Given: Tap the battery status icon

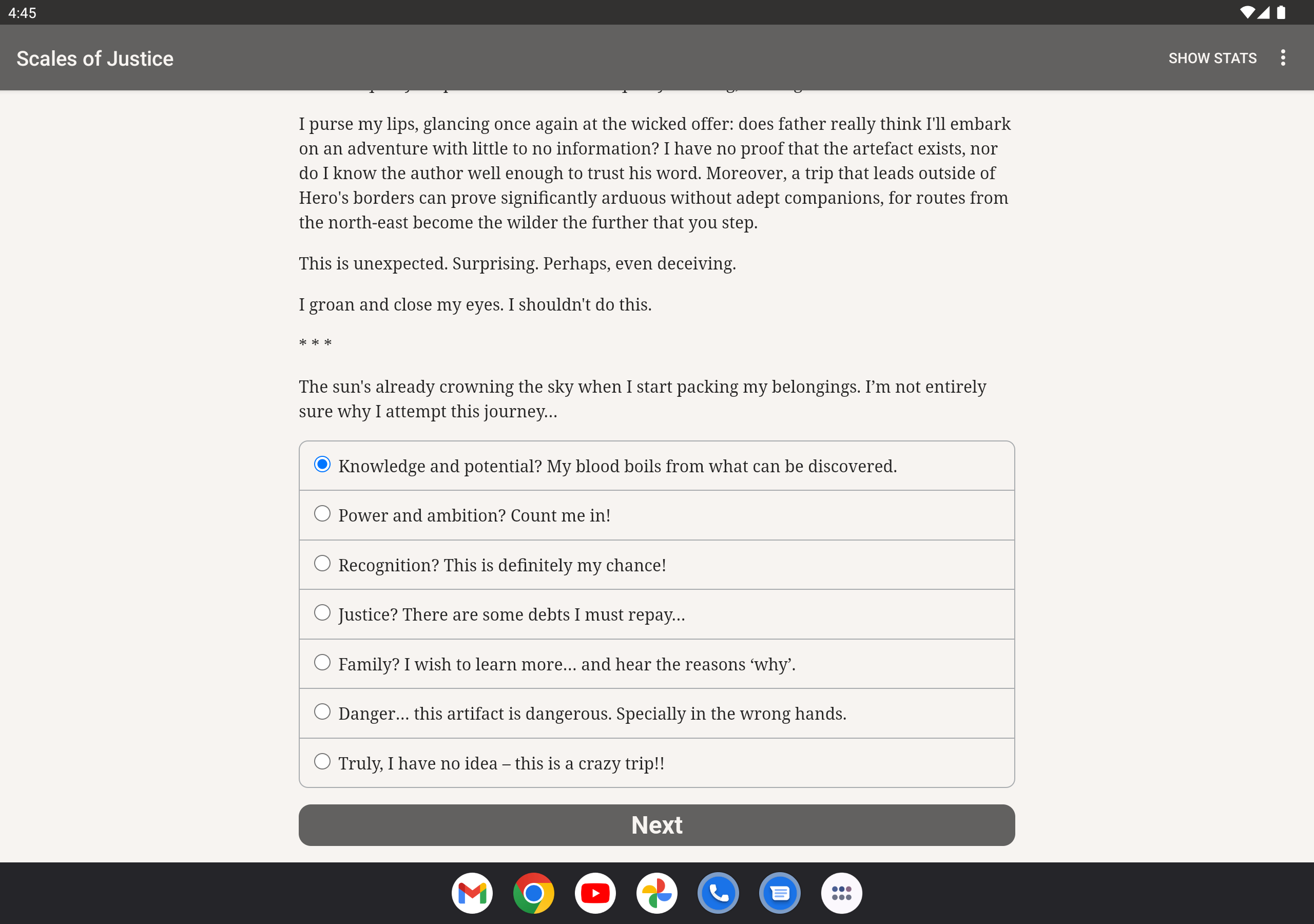Looking at the screenshot, I should (1281, 13).
